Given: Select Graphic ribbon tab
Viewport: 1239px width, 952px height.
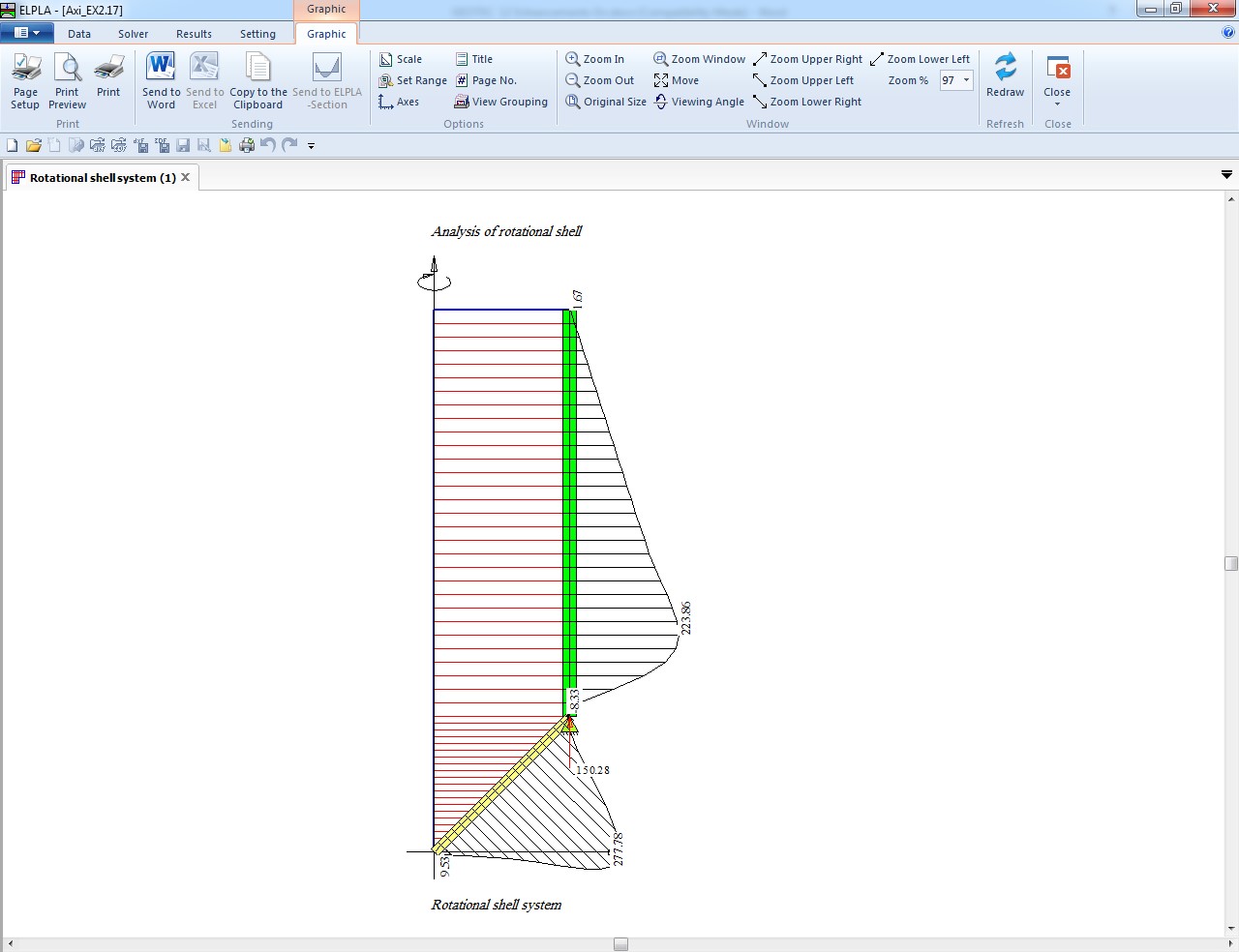Looking at the screenshot, I should pos(326,34).
